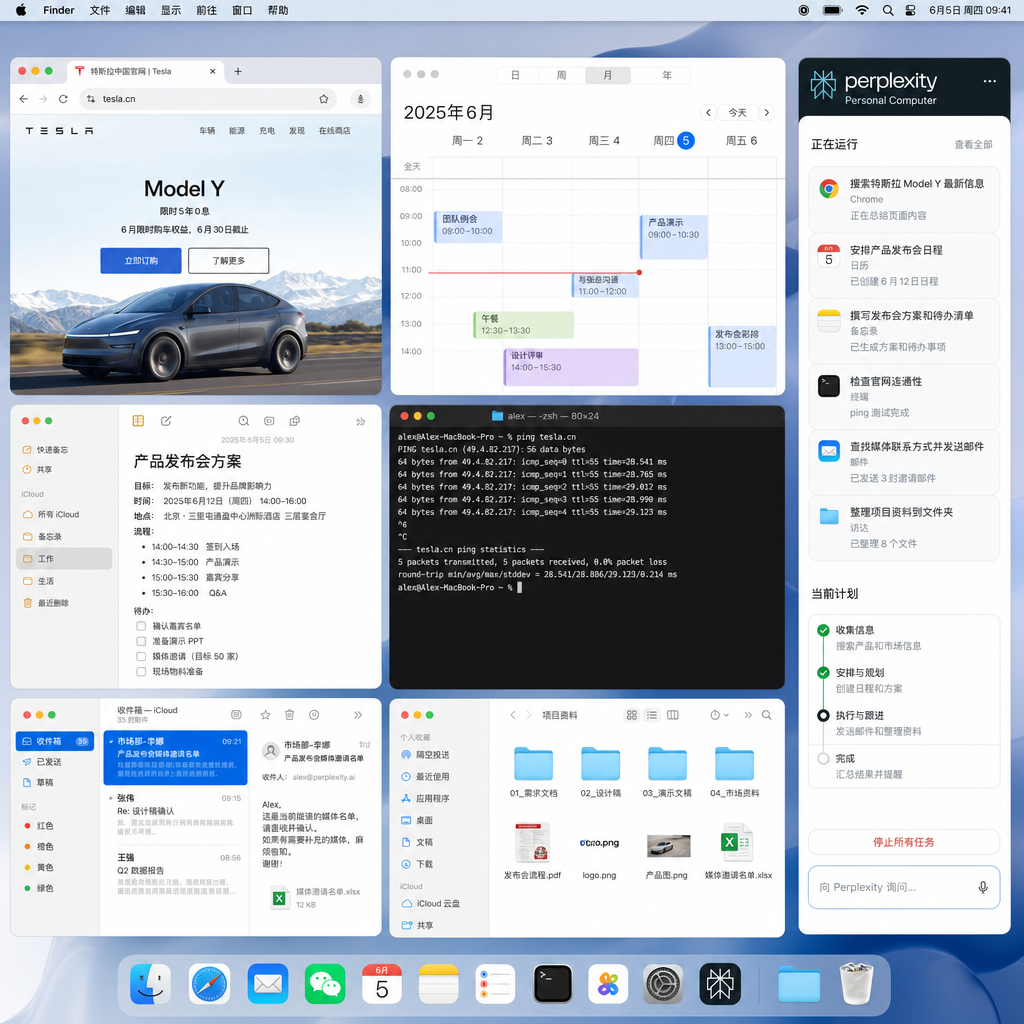Check the 确认嘉宾名单 to-do box
This screenshot has width=1024, height=1024.
pos(140,626)
